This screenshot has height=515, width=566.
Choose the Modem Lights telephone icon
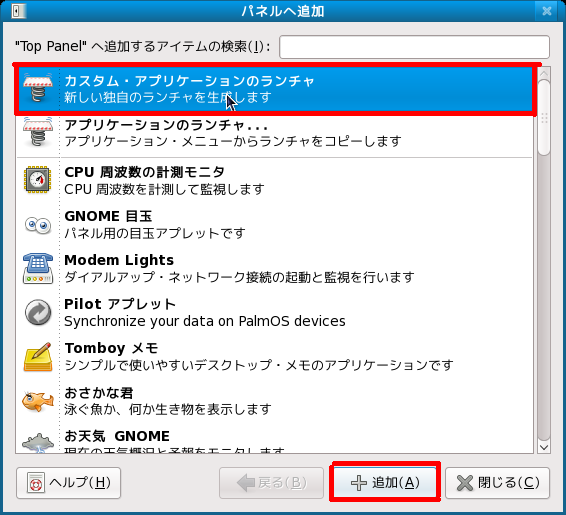38,268
